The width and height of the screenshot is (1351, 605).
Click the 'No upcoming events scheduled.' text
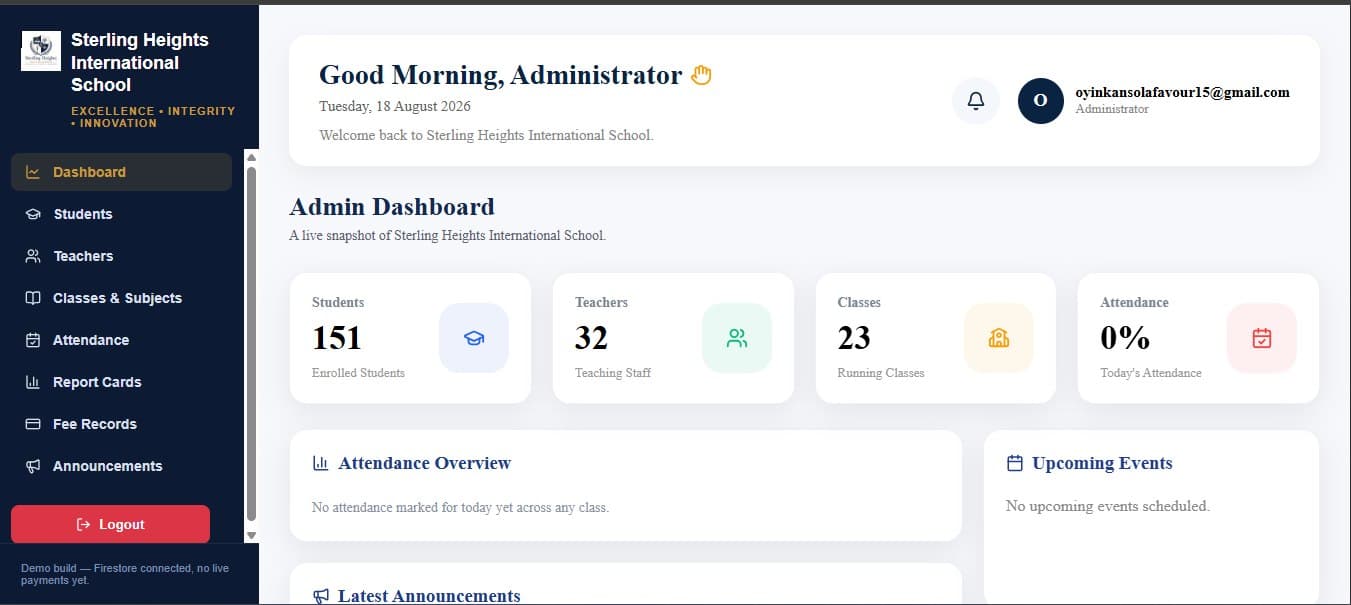1108,506
